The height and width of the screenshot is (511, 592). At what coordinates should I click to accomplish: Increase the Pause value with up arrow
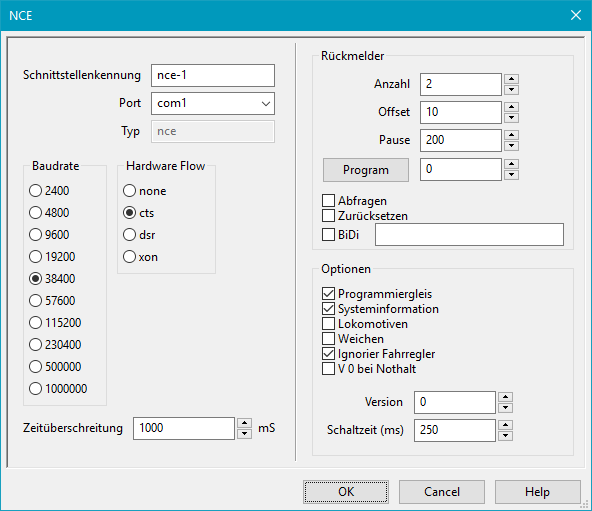coord(511,135)
